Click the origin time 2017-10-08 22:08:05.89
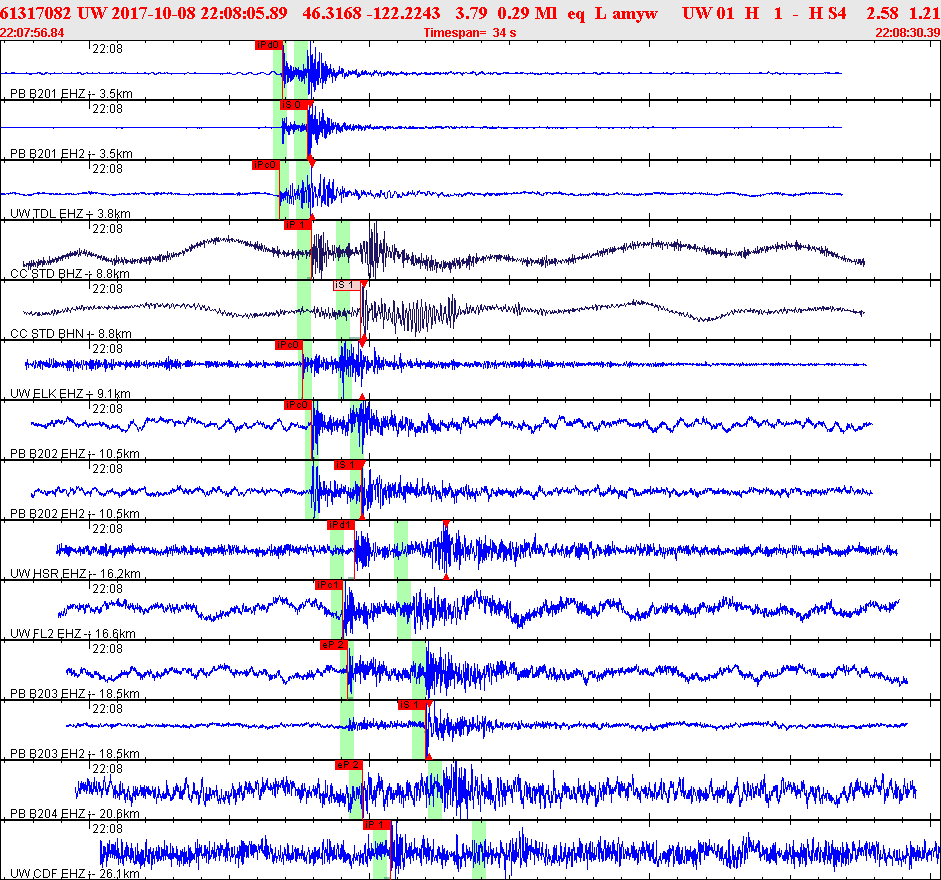Viewport: 941px width, 880px height. tap(199, 13)
